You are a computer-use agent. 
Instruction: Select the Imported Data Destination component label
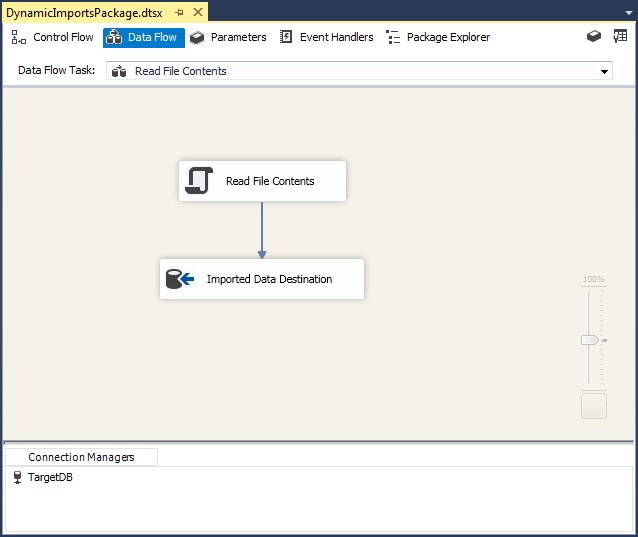269,280
